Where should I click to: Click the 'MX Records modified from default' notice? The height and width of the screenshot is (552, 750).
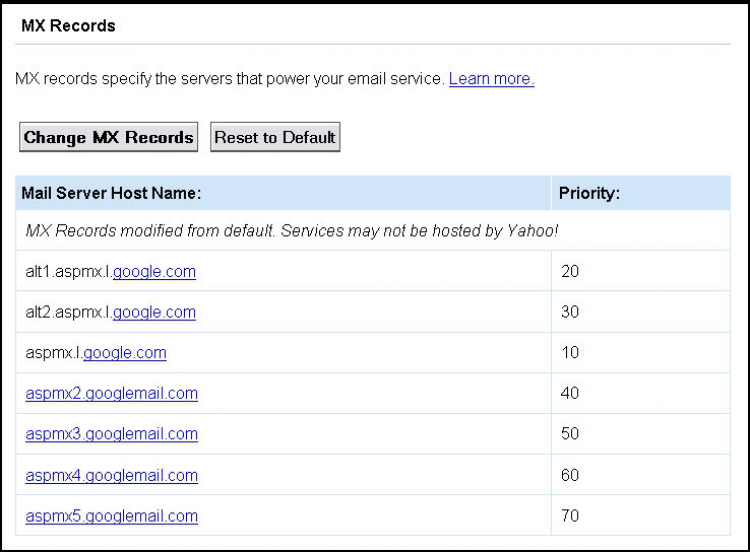click(292, 231)
